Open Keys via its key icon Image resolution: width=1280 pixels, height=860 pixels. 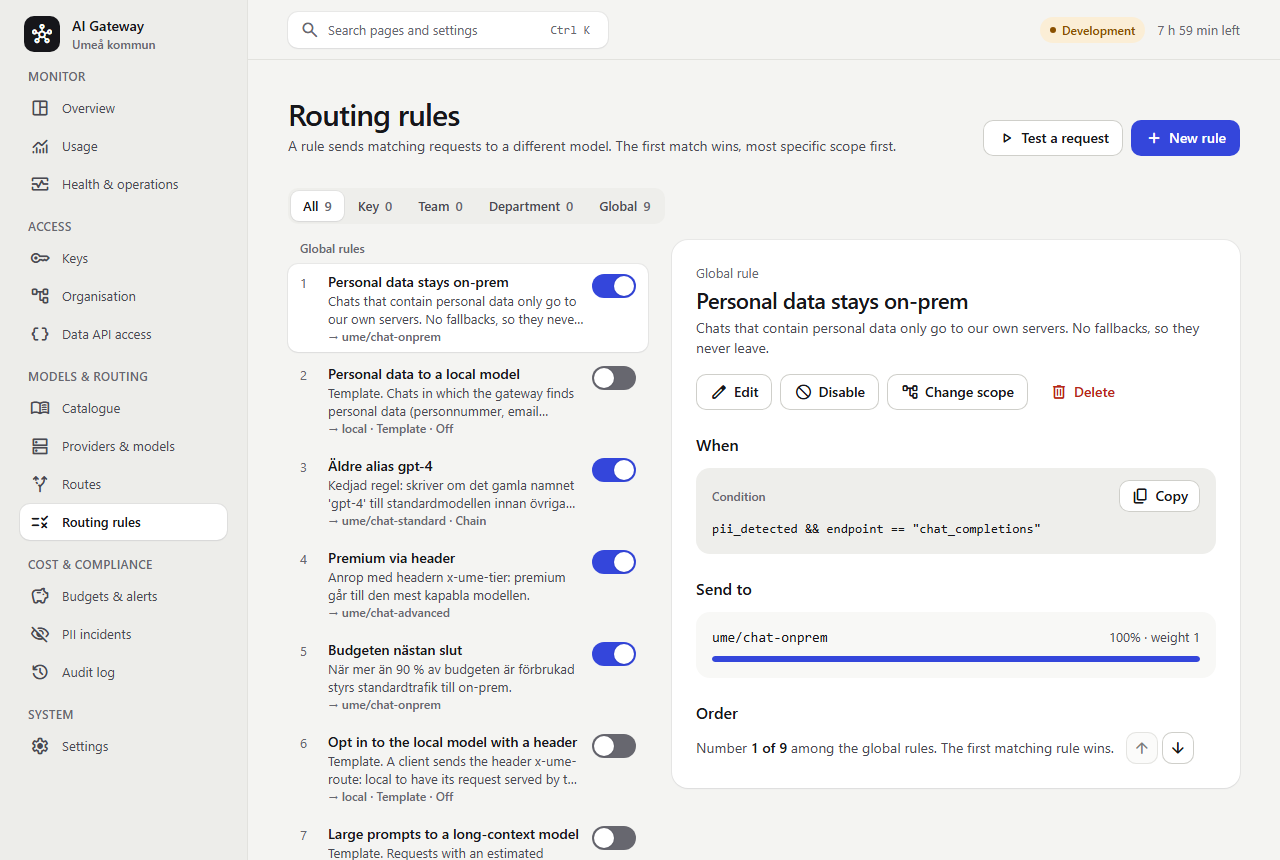(x=40, y=258)
